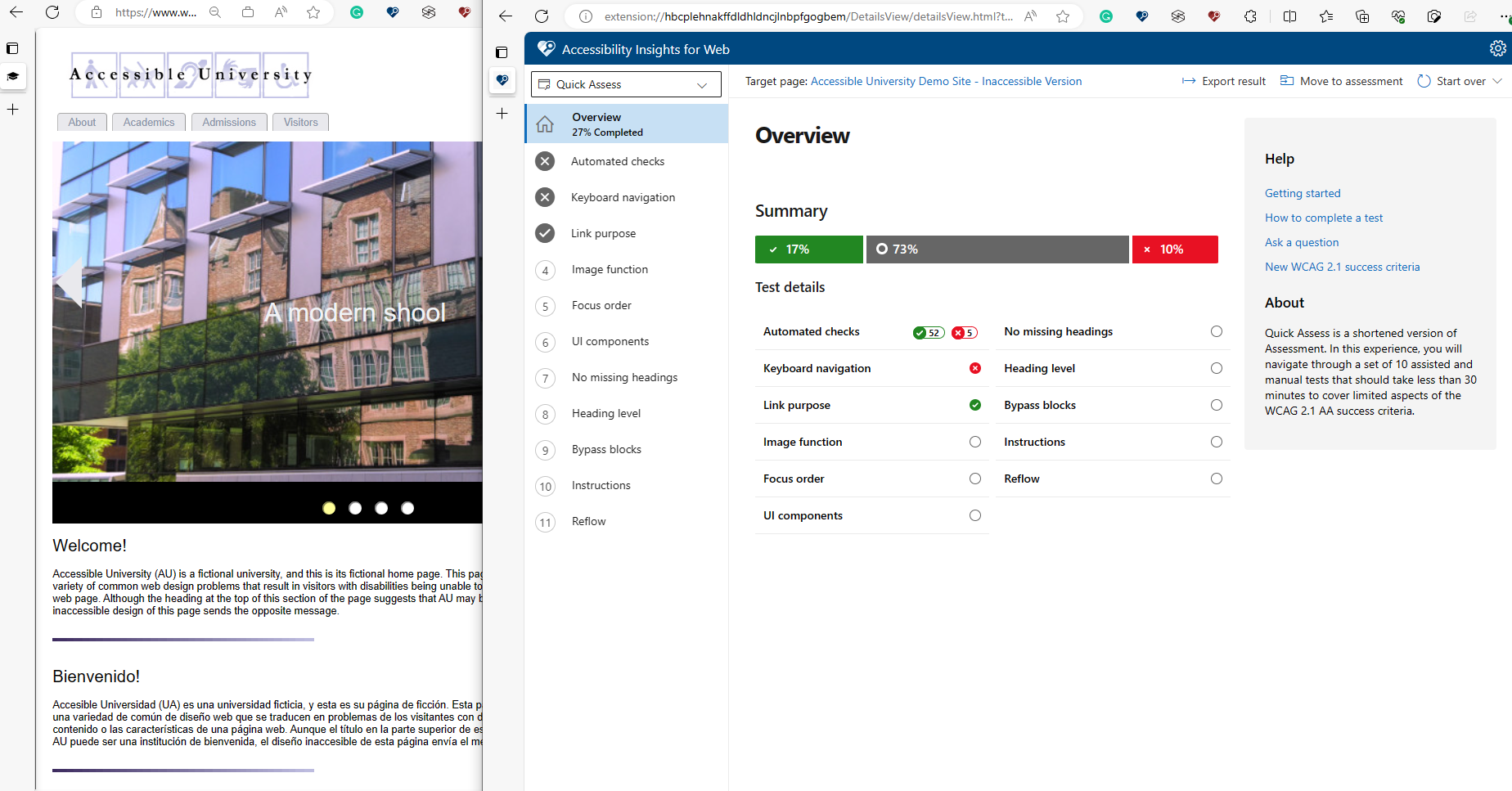The width and height of the screenshot is (1512, 791).
Task: Open Collections icon in right toolbar
Action: click(x=1362, y=16)
